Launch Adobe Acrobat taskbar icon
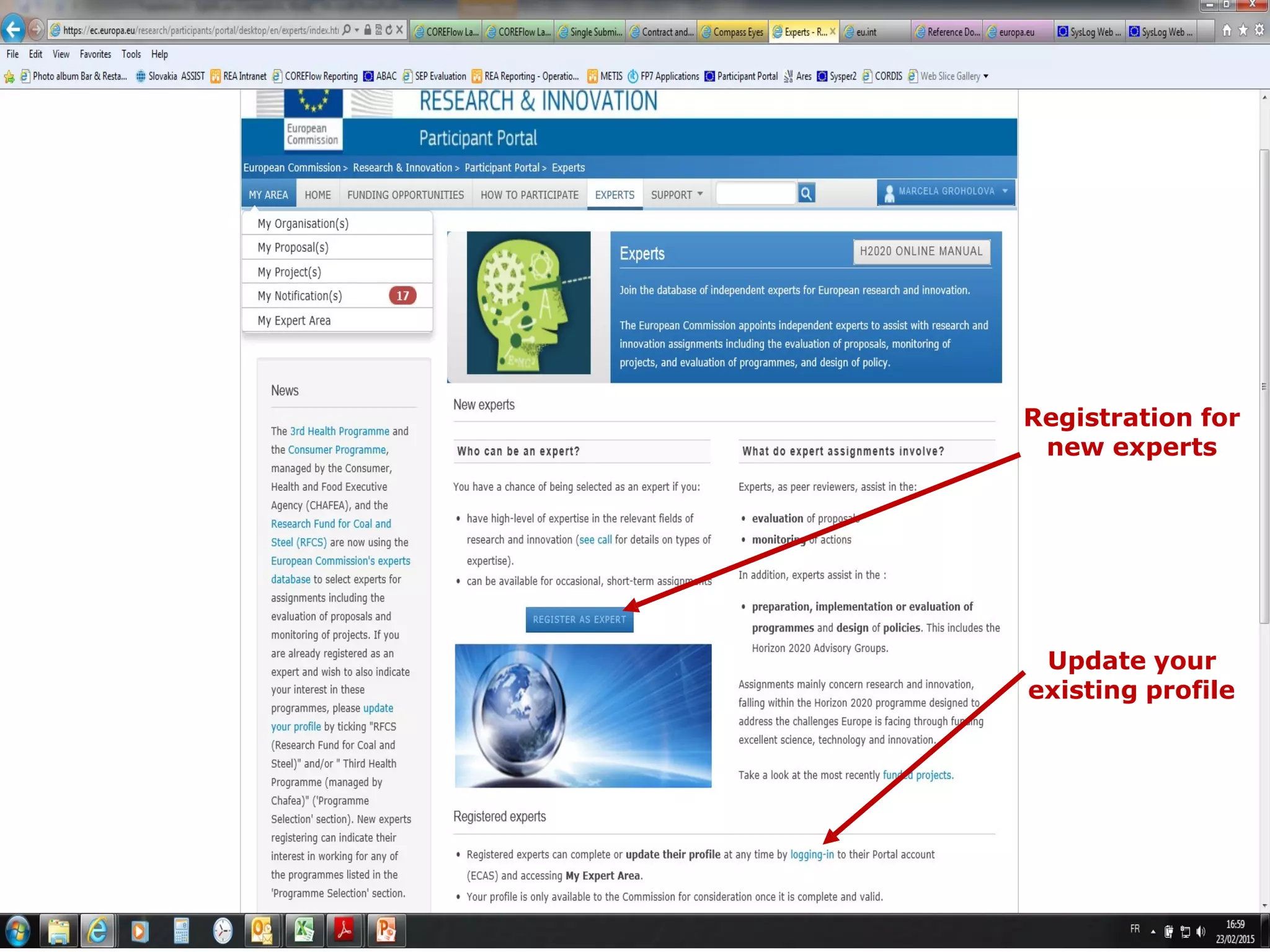The height and width of the screenshot is (952, 1270). click(345, 930)
